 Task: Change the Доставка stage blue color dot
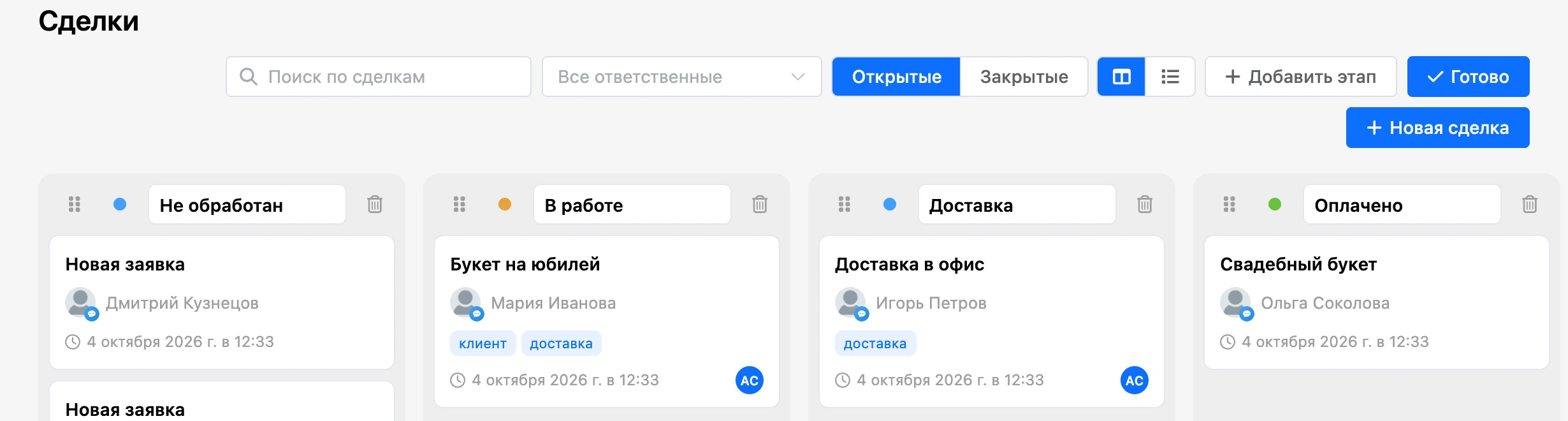[x=890, y=204]
